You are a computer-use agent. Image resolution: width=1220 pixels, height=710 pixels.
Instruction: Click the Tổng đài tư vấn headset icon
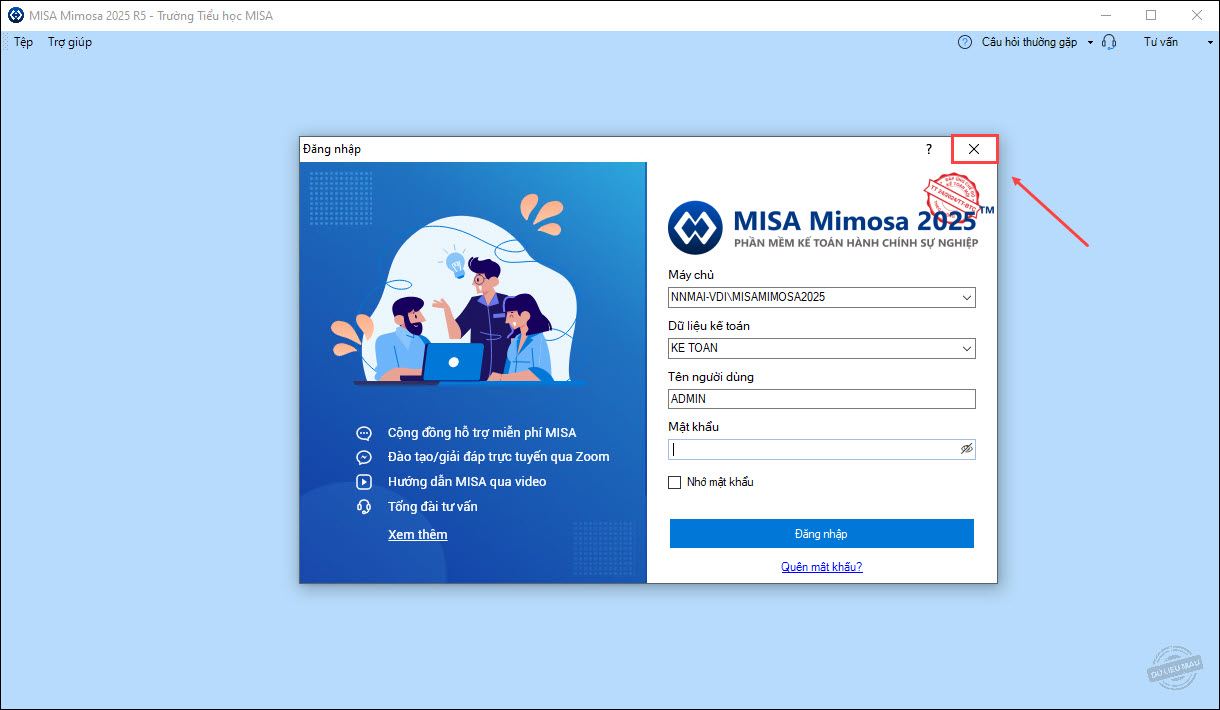(364, 507)
